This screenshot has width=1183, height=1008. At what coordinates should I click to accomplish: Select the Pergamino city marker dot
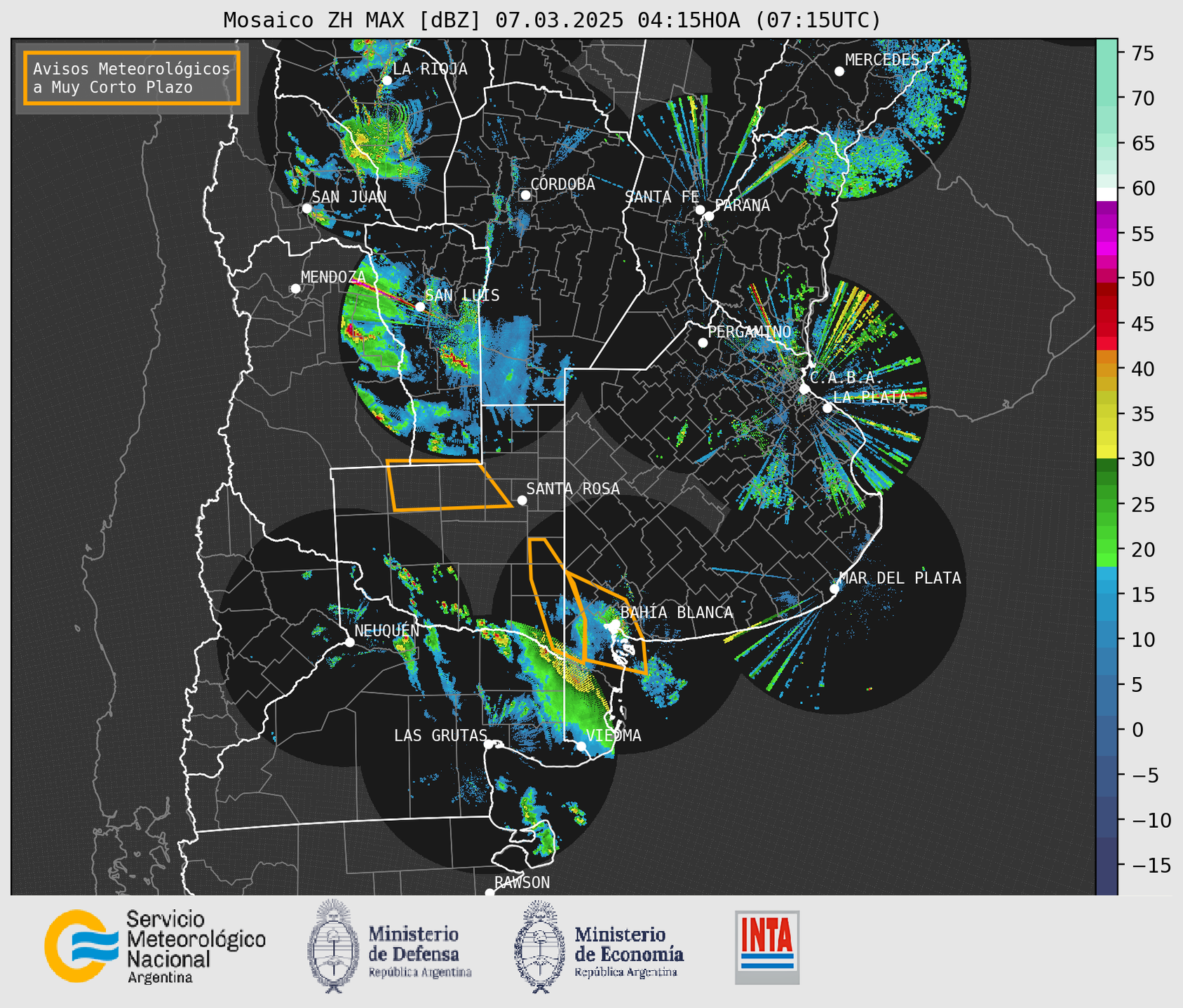click(703, 343)
